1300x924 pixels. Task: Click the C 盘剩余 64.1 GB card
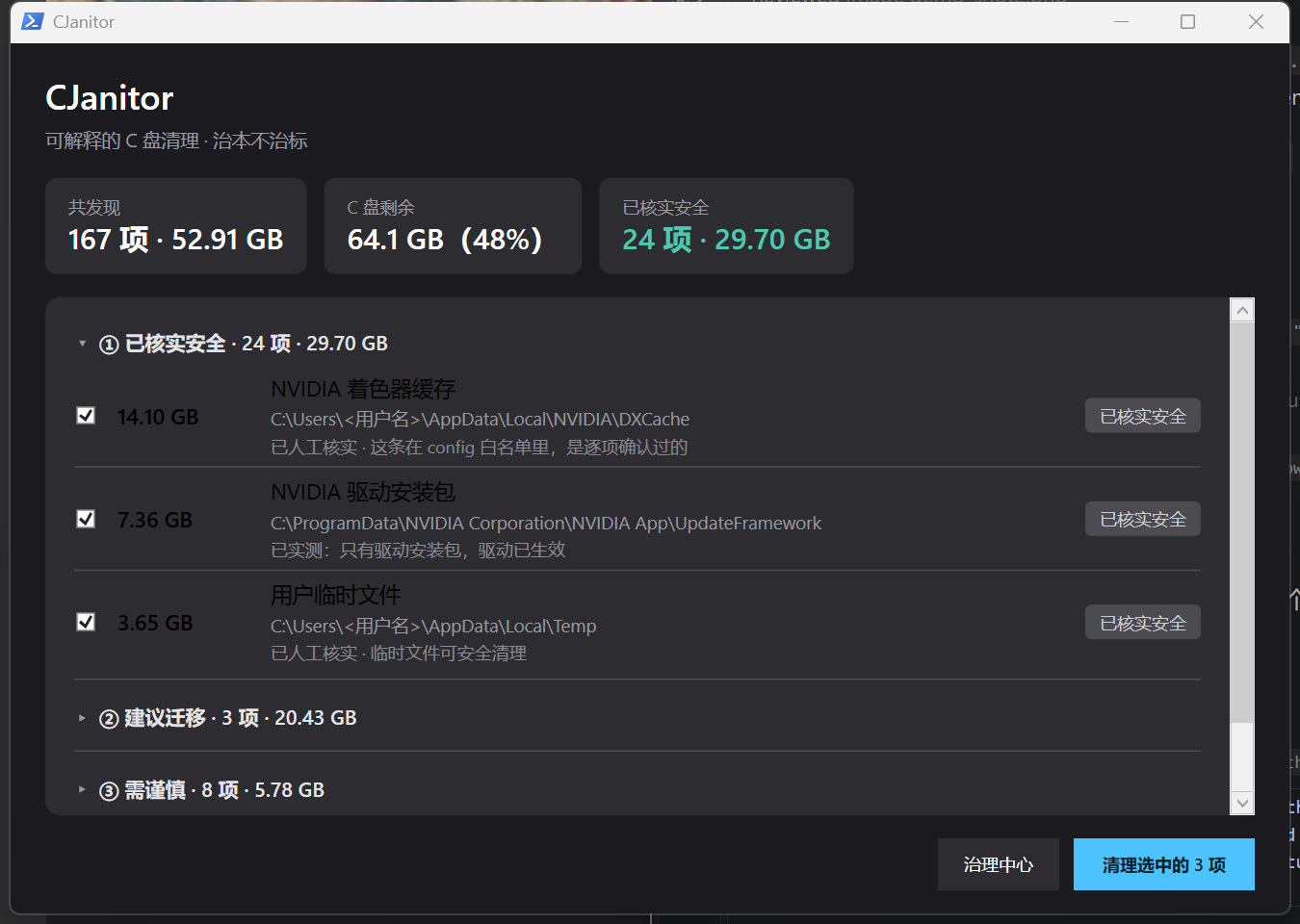(453, 226)
